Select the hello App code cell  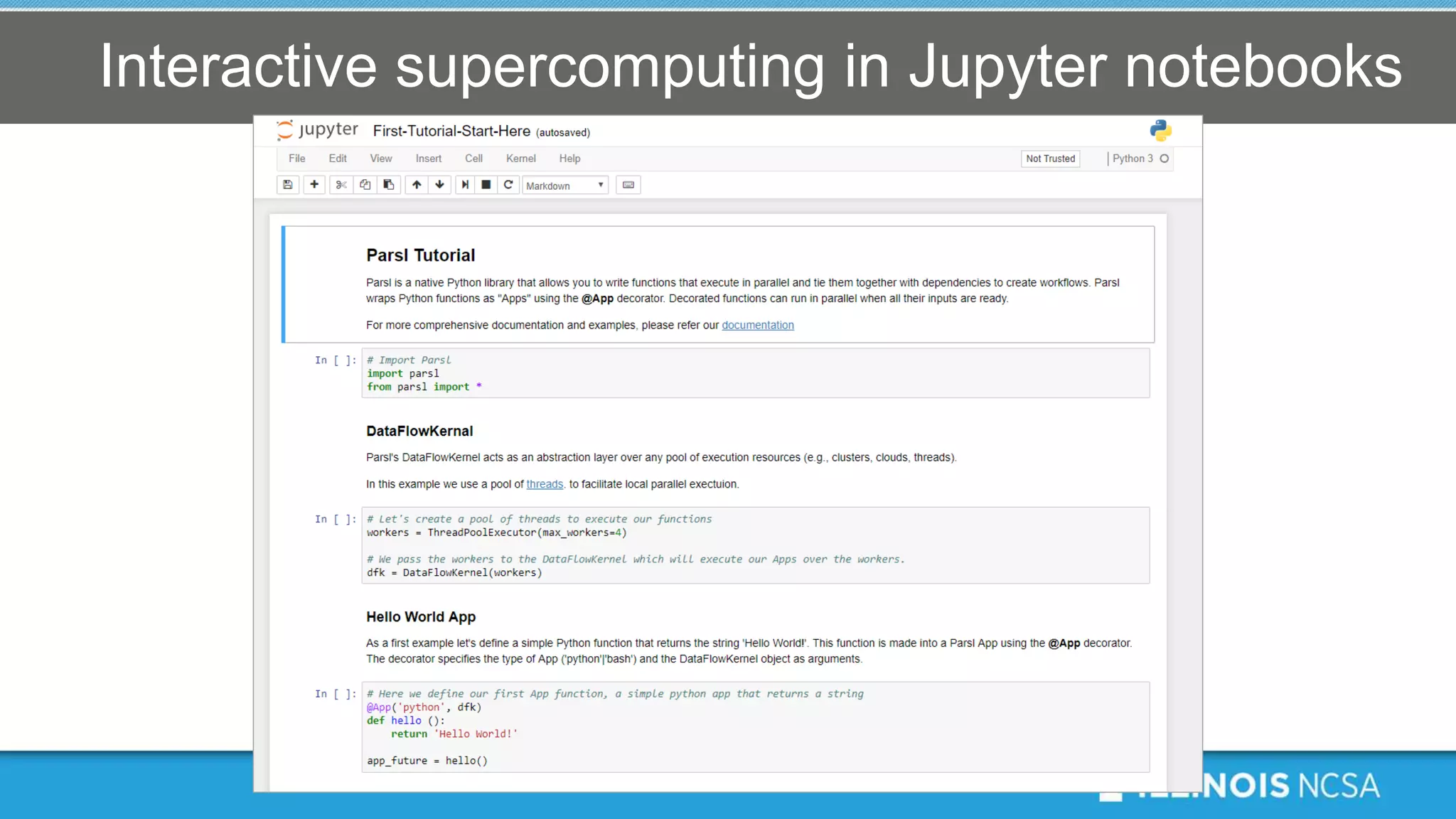click(x=755, y=727)
